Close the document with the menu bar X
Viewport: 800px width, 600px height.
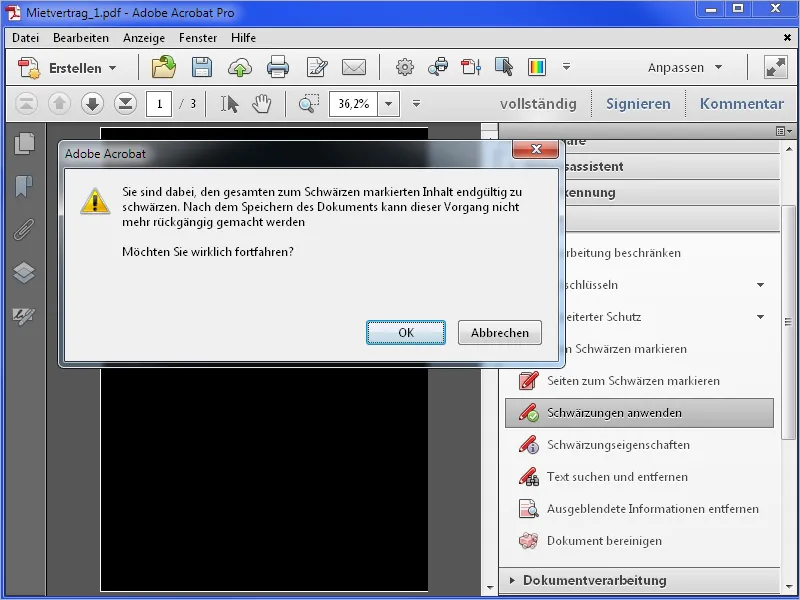pos(787,37)
